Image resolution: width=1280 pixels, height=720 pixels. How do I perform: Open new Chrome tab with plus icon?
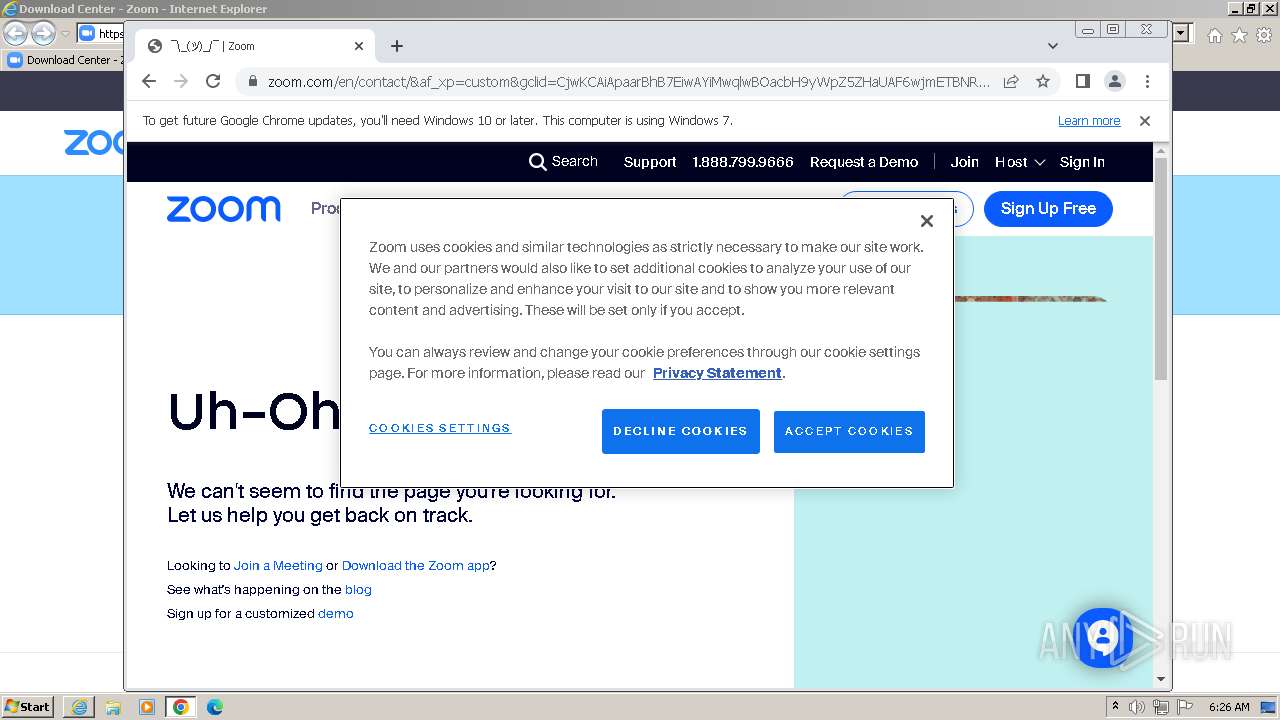[397, 46]
